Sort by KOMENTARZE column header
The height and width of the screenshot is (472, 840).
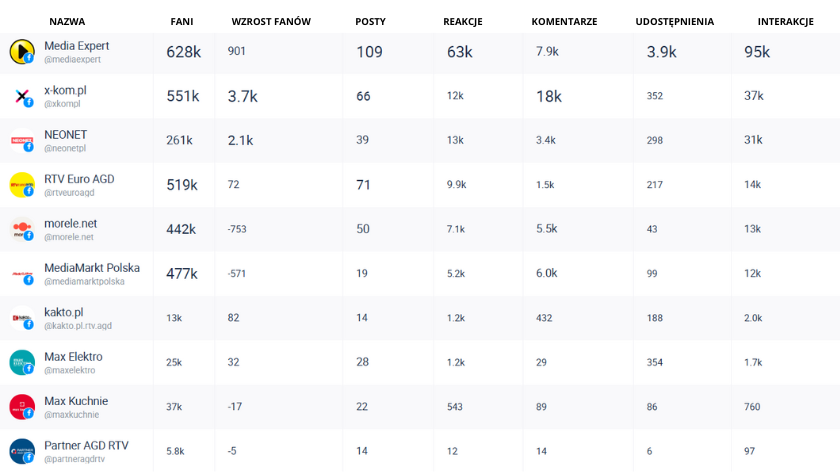click(x=565, y=21)
